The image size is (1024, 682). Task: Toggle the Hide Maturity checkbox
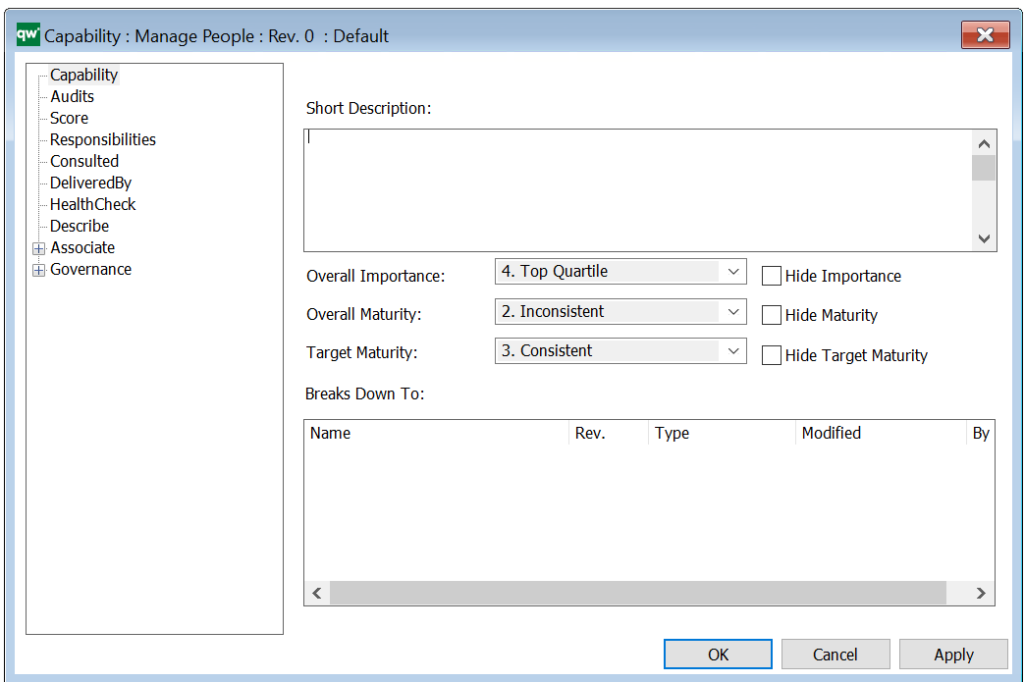click(x=771, y=315)
